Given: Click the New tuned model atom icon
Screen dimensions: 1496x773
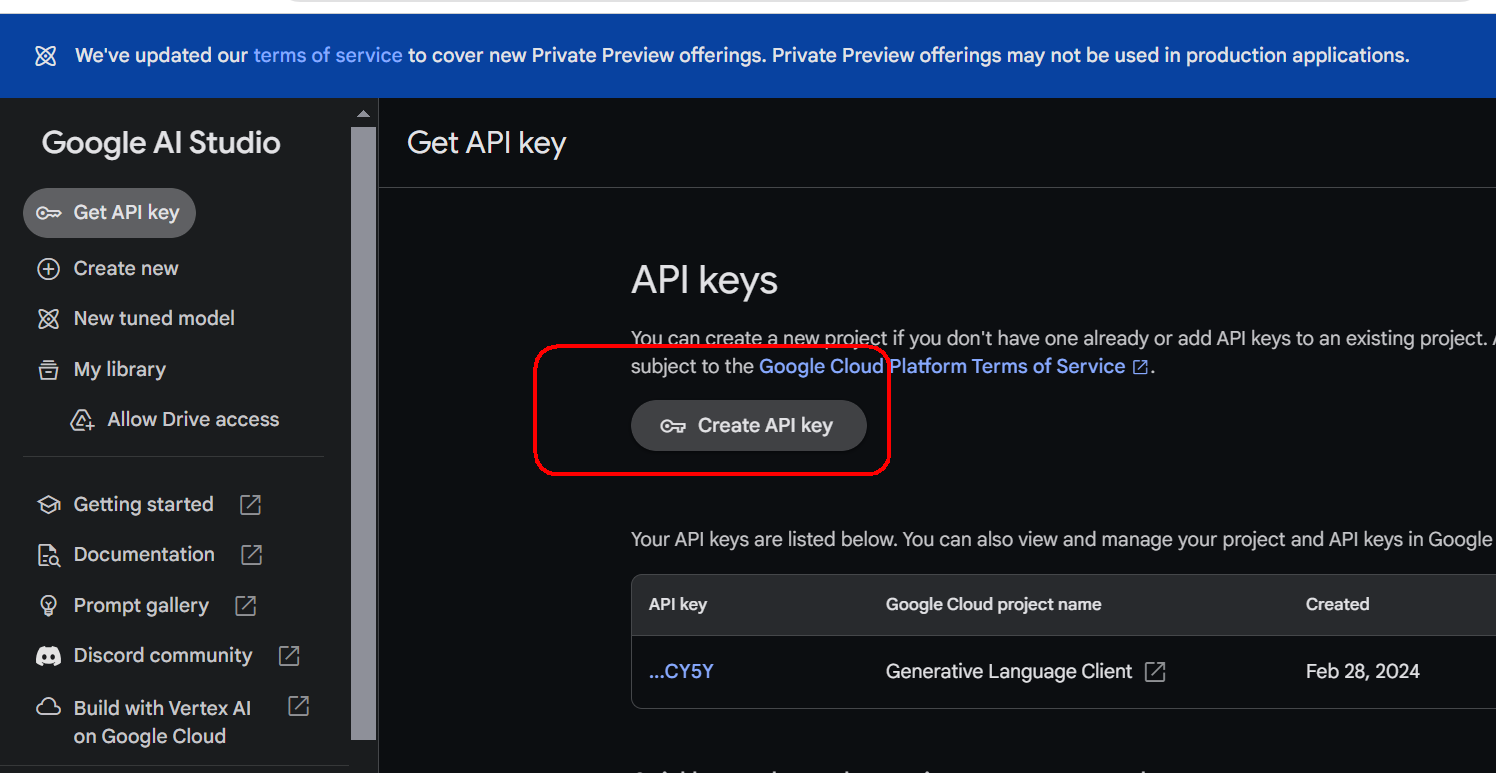Looking at the screenshot, I should tap(48, 319).
